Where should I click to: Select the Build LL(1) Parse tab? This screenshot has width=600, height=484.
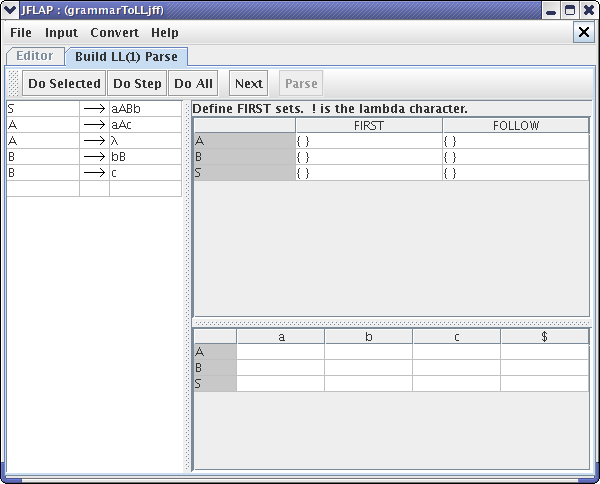click(126, 57)
